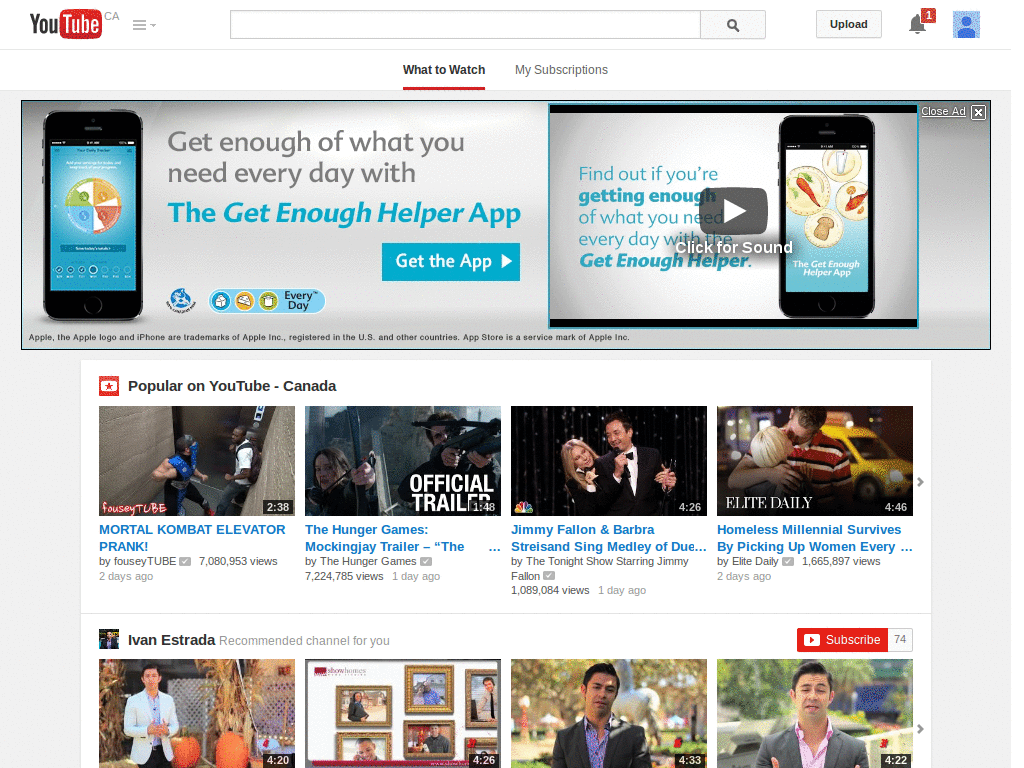Open MORTAL KOMBAT ELEVATOR PRANK! title link
Screen dimensions: 1024x768
(x=192, y=537)
